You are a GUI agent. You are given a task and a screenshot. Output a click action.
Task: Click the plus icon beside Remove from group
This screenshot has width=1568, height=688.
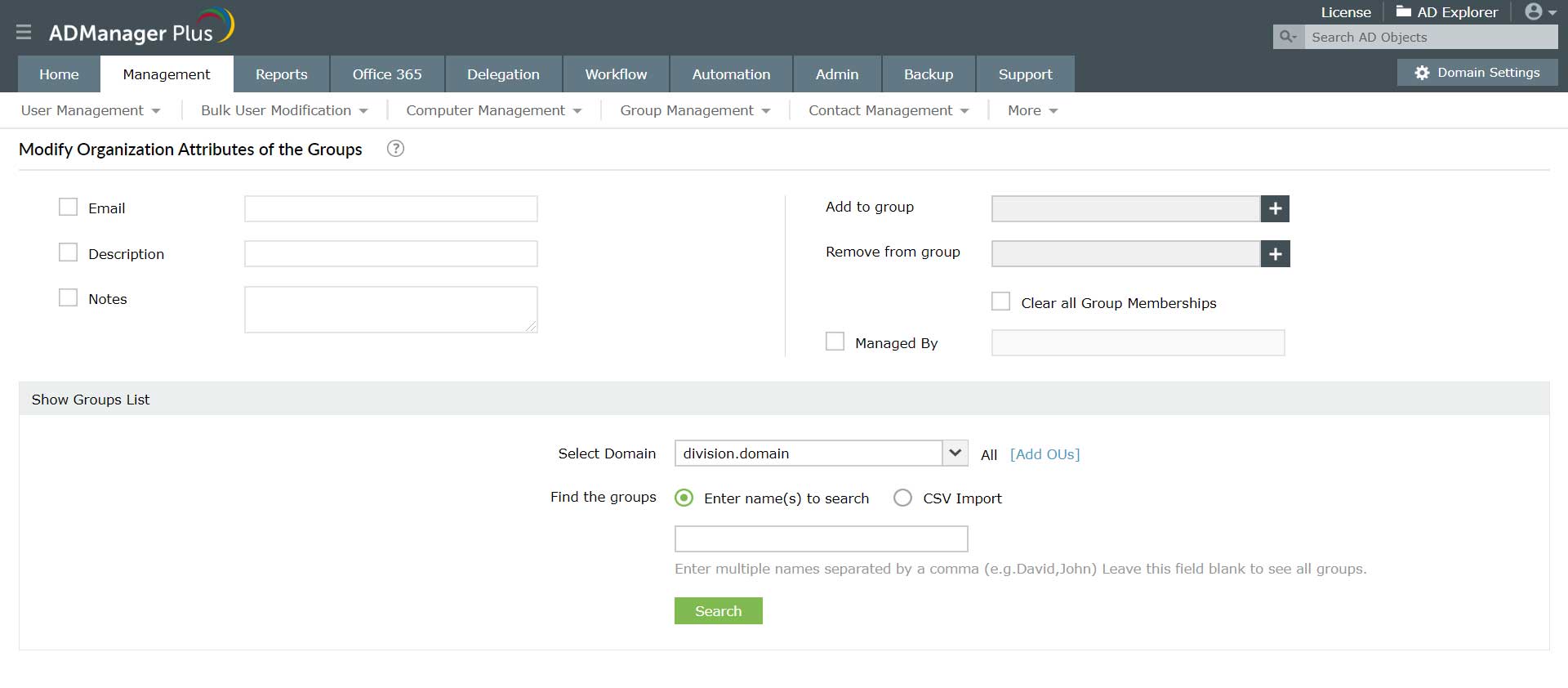point(1275,254)
